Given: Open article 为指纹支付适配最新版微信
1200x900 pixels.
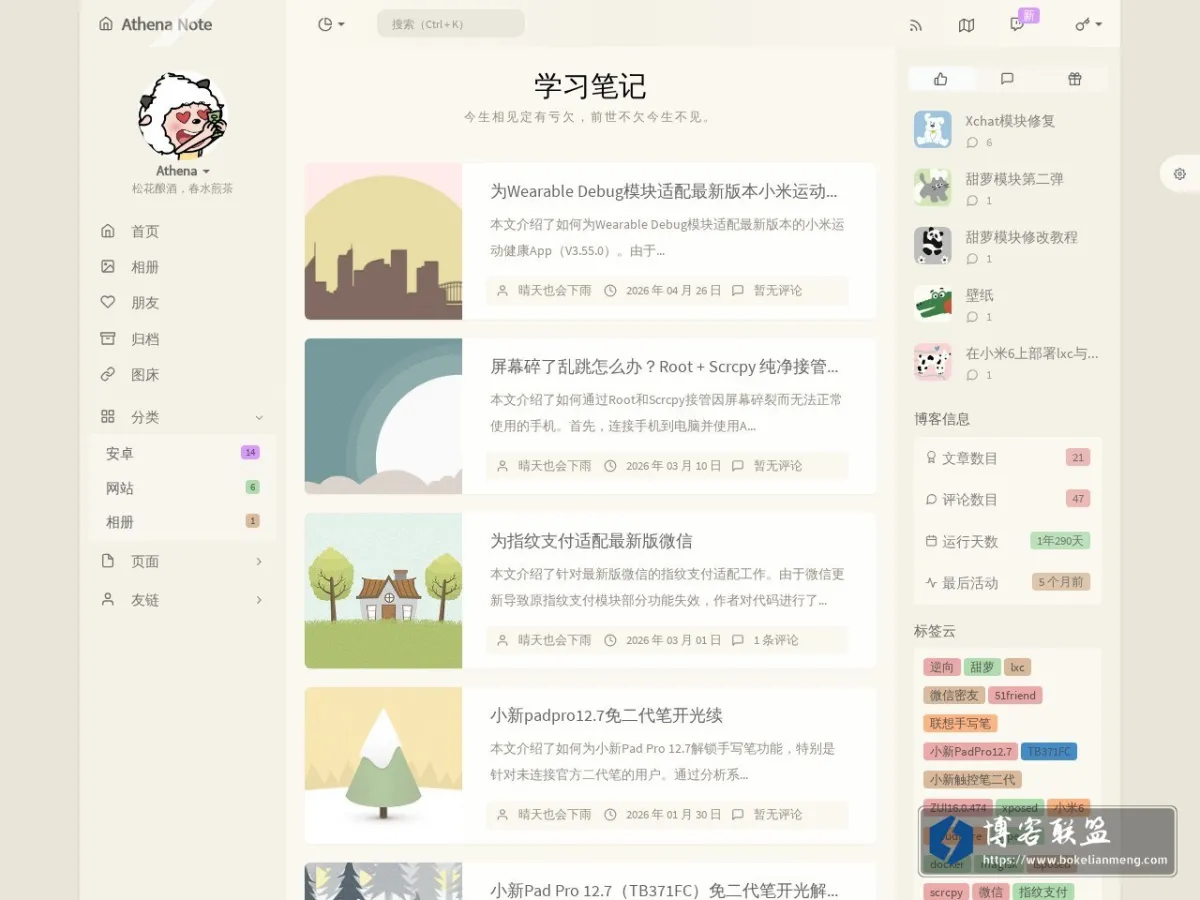Looking at the screenshot, I should 591,541.
